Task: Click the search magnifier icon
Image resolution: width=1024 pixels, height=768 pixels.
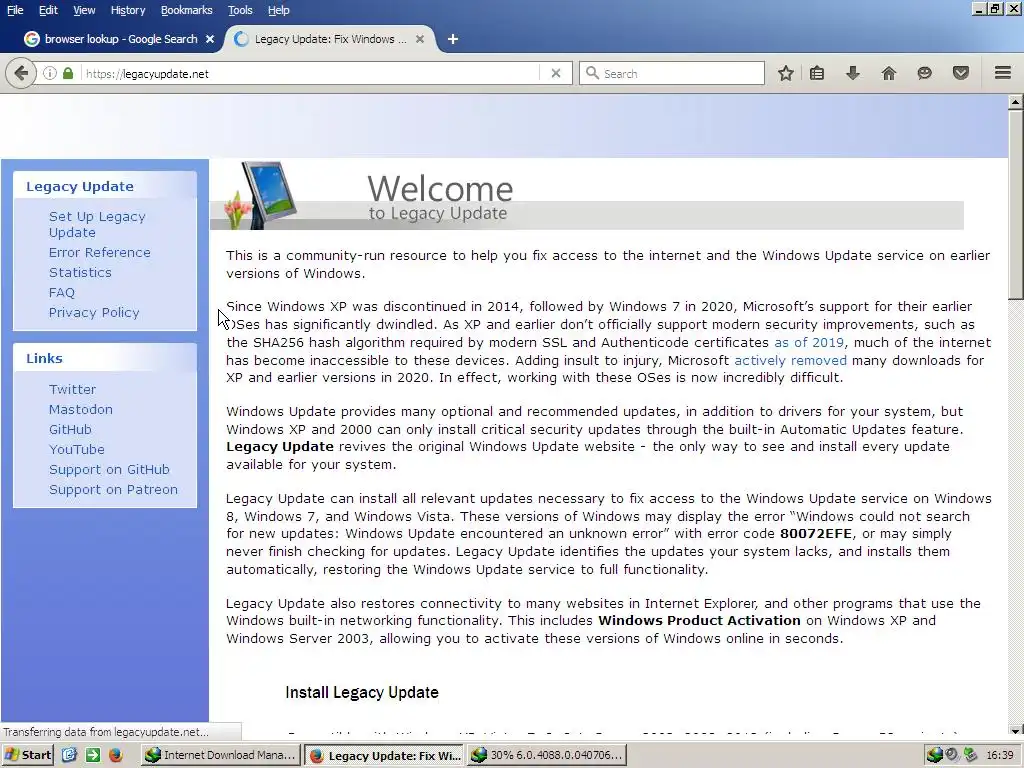Action: [x=592, y=73]
